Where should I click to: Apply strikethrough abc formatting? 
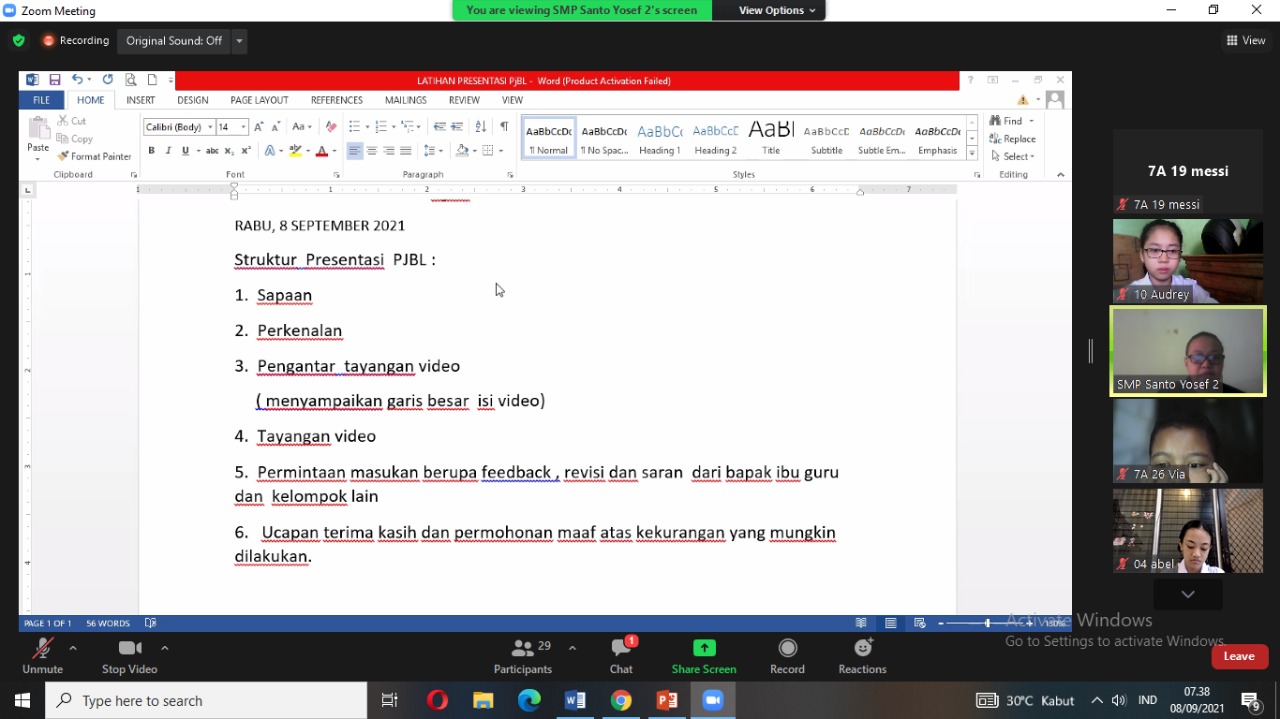coord(212,151)
